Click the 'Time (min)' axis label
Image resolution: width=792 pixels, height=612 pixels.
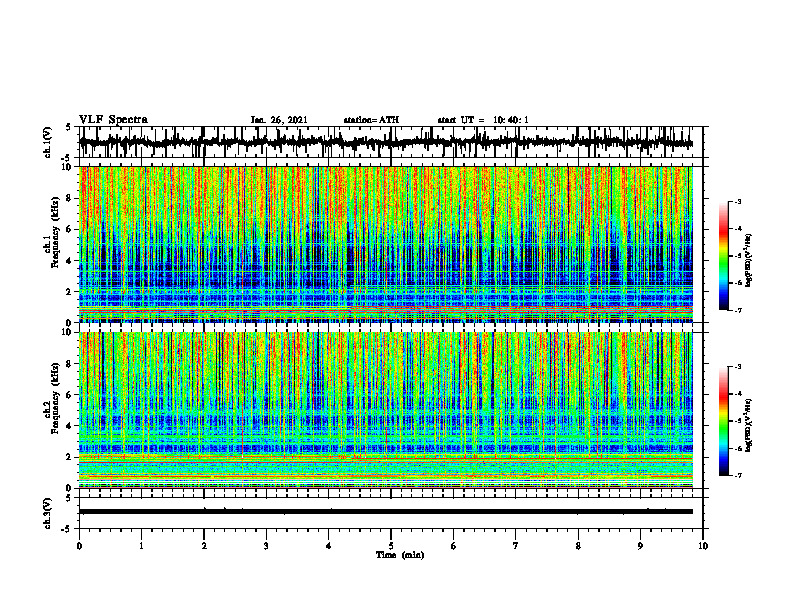[x=400, y=555]
